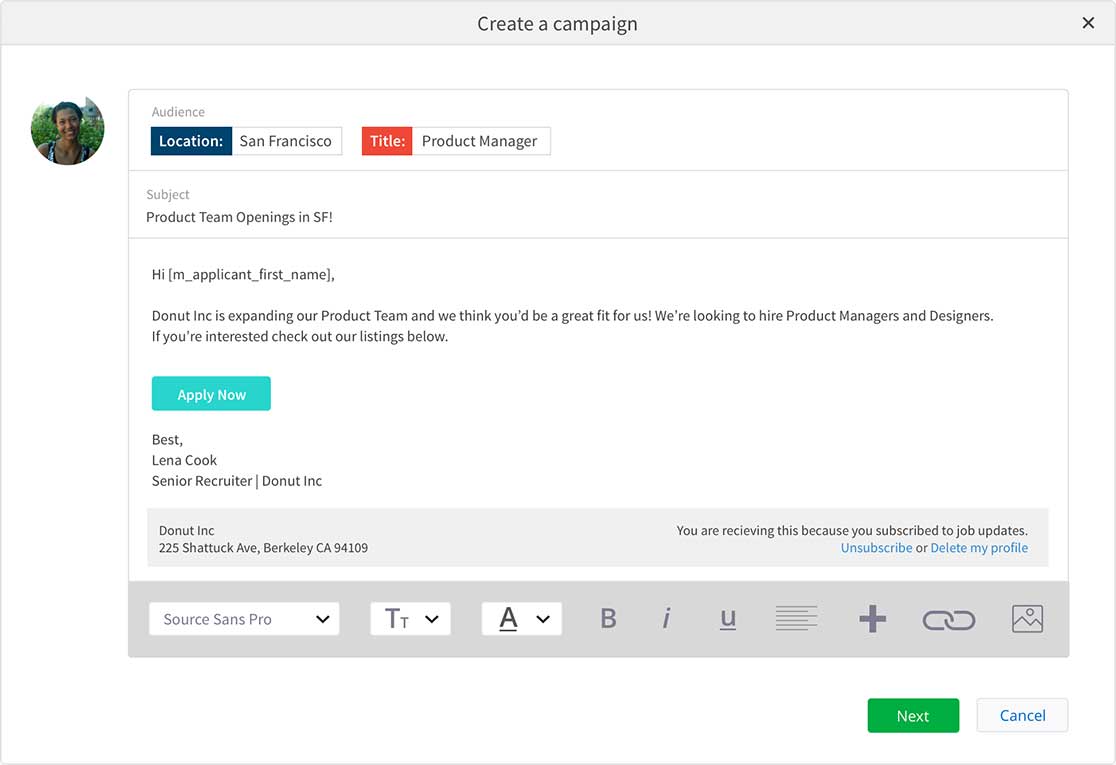Click the Unsubscribe link
This screenshot has height=765, width=1116.
coord(876,548)
